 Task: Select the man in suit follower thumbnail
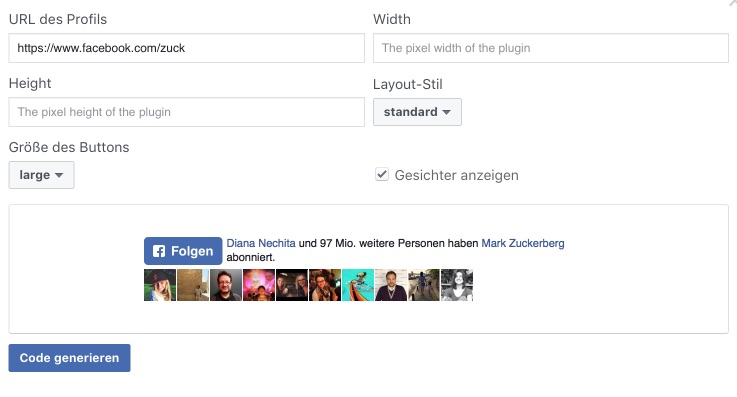[x=391, y=285]
